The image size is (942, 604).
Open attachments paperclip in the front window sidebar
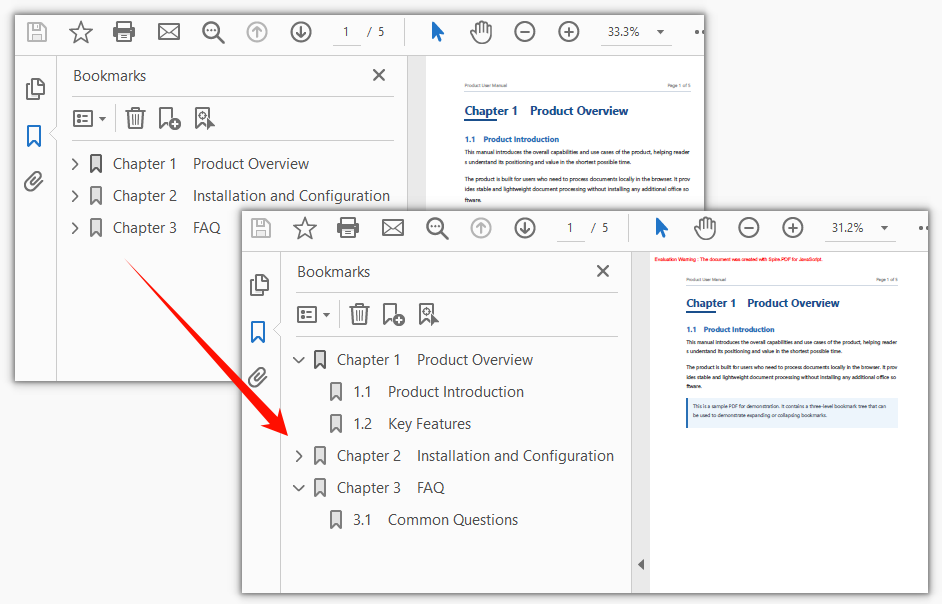click(x=258, y=377)
